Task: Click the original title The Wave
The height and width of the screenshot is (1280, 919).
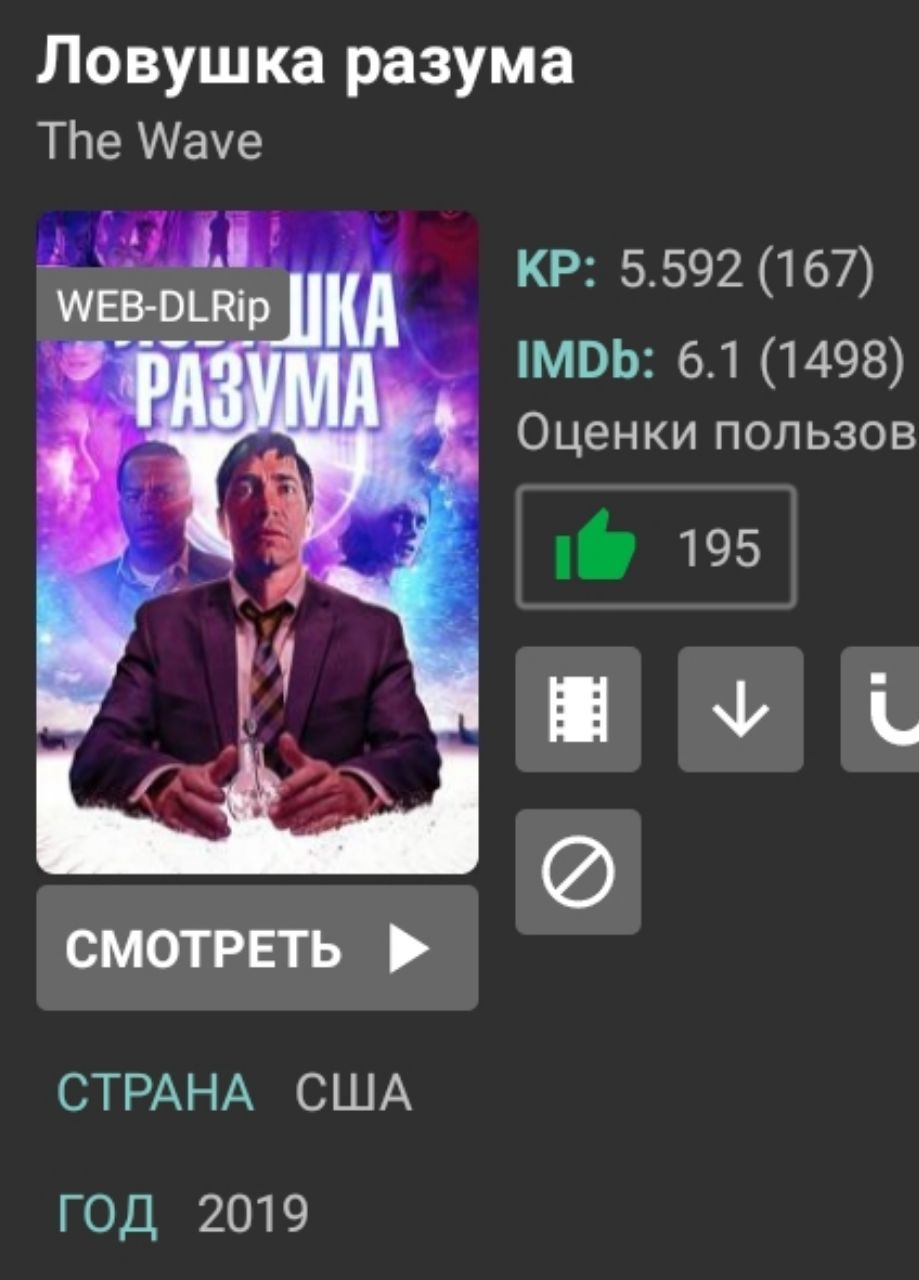Action: [x=150, y=141]
